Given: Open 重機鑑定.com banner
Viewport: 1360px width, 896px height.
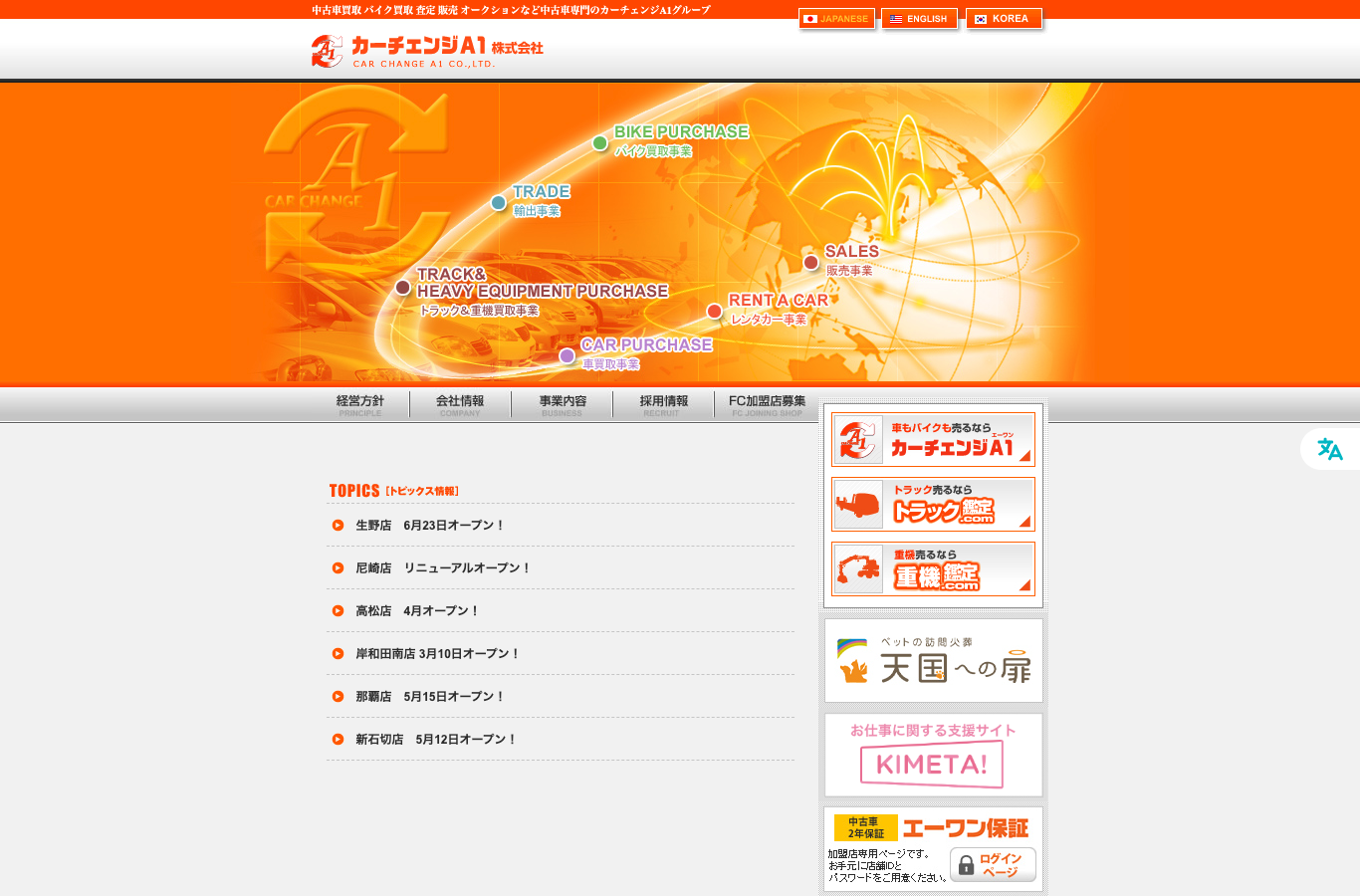Looking at the screenshot, I should [x=933, y=569].
